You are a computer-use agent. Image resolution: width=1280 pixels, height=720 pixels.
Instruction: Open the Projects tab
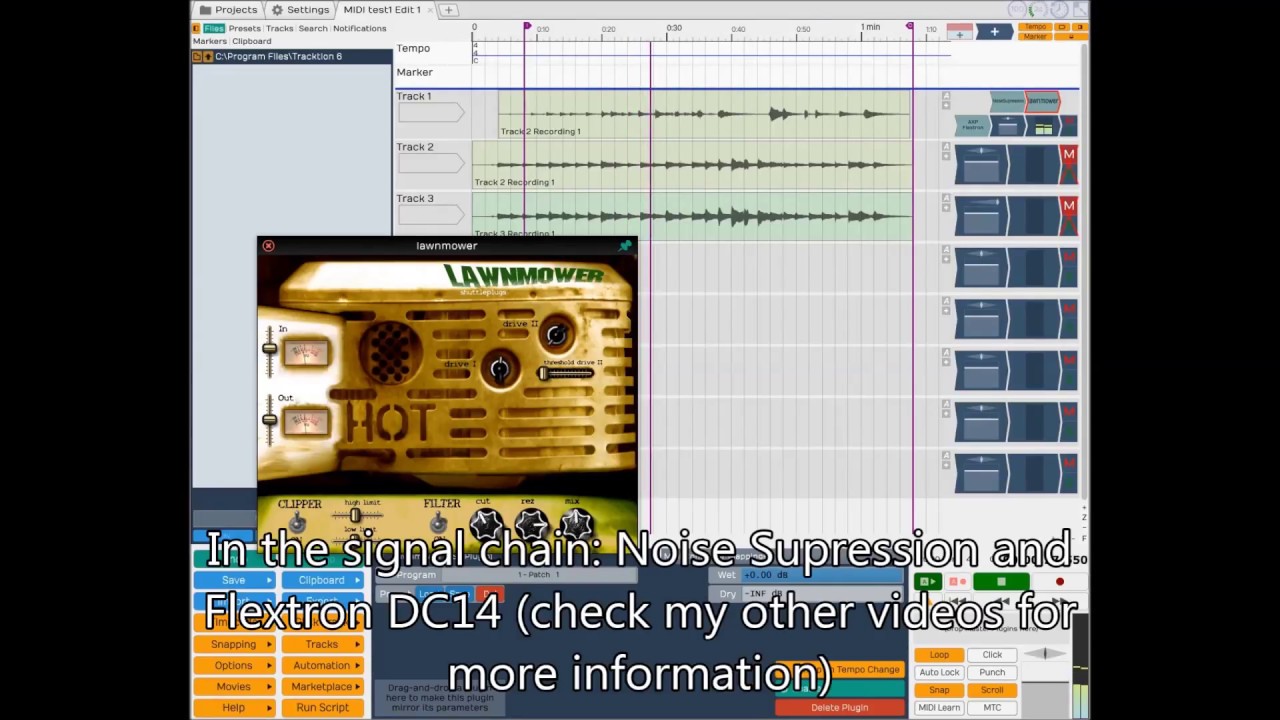pyautogui.click(x=228, y=10)
